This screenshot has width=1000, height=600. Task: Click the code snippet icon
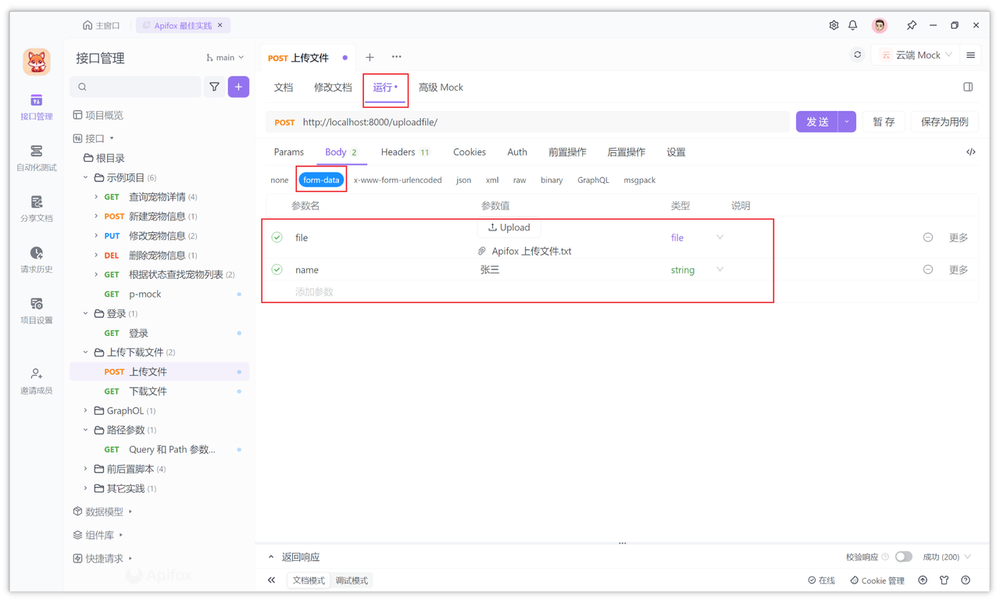coord(970,152)
